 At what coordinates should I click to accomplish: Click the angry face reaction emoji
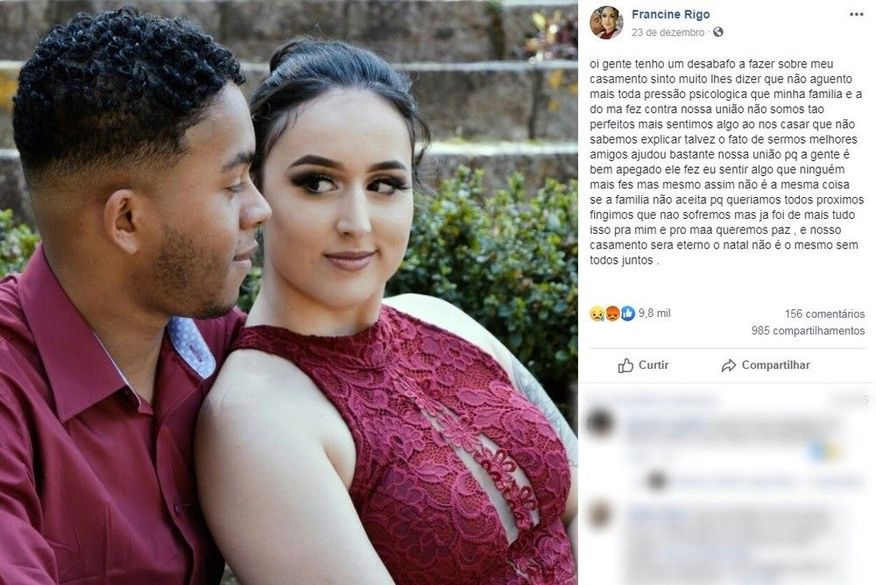coord(612,313)
